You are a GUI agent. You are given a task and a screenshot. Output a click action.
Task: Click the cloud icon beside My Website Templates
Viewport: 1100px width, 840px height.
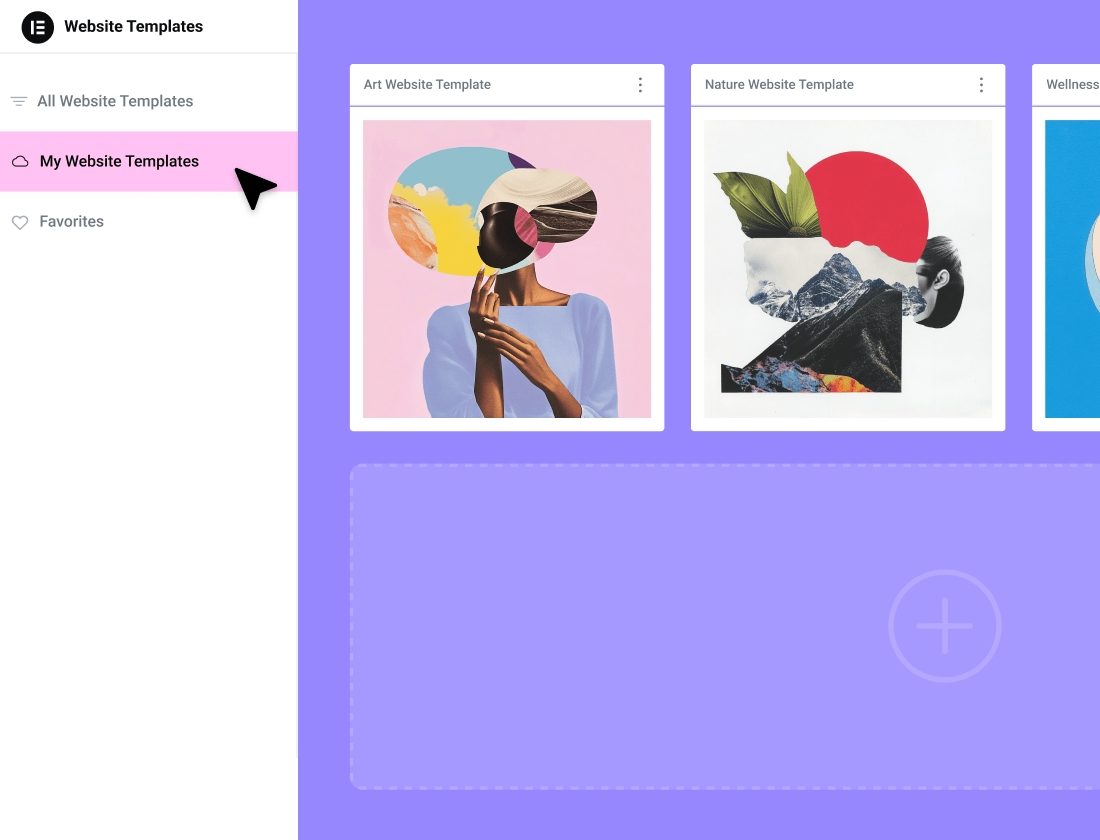(x=20, y=162)
